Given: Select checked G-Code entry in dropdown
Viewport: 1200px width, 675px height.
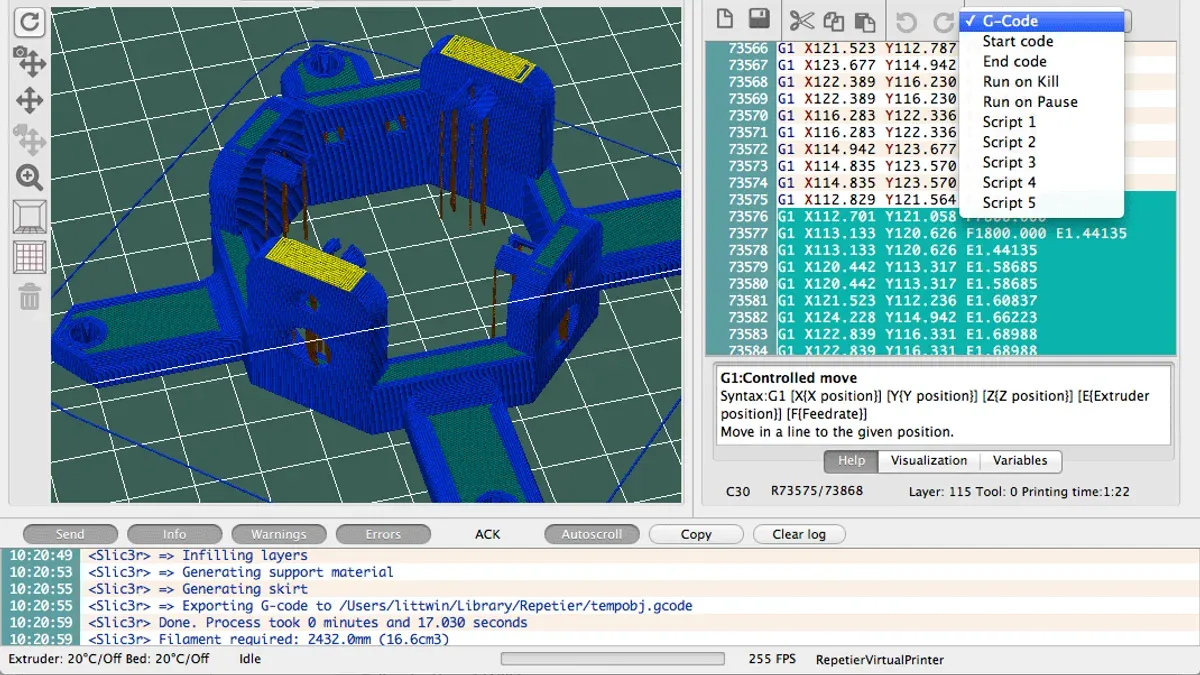Looking at the screenshot, I should click(1041, 21).
